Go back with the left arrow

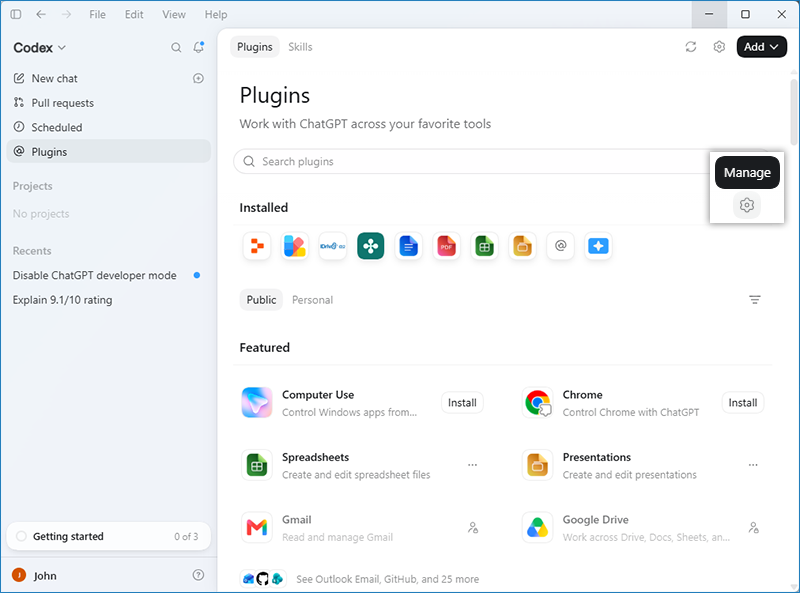41,14
